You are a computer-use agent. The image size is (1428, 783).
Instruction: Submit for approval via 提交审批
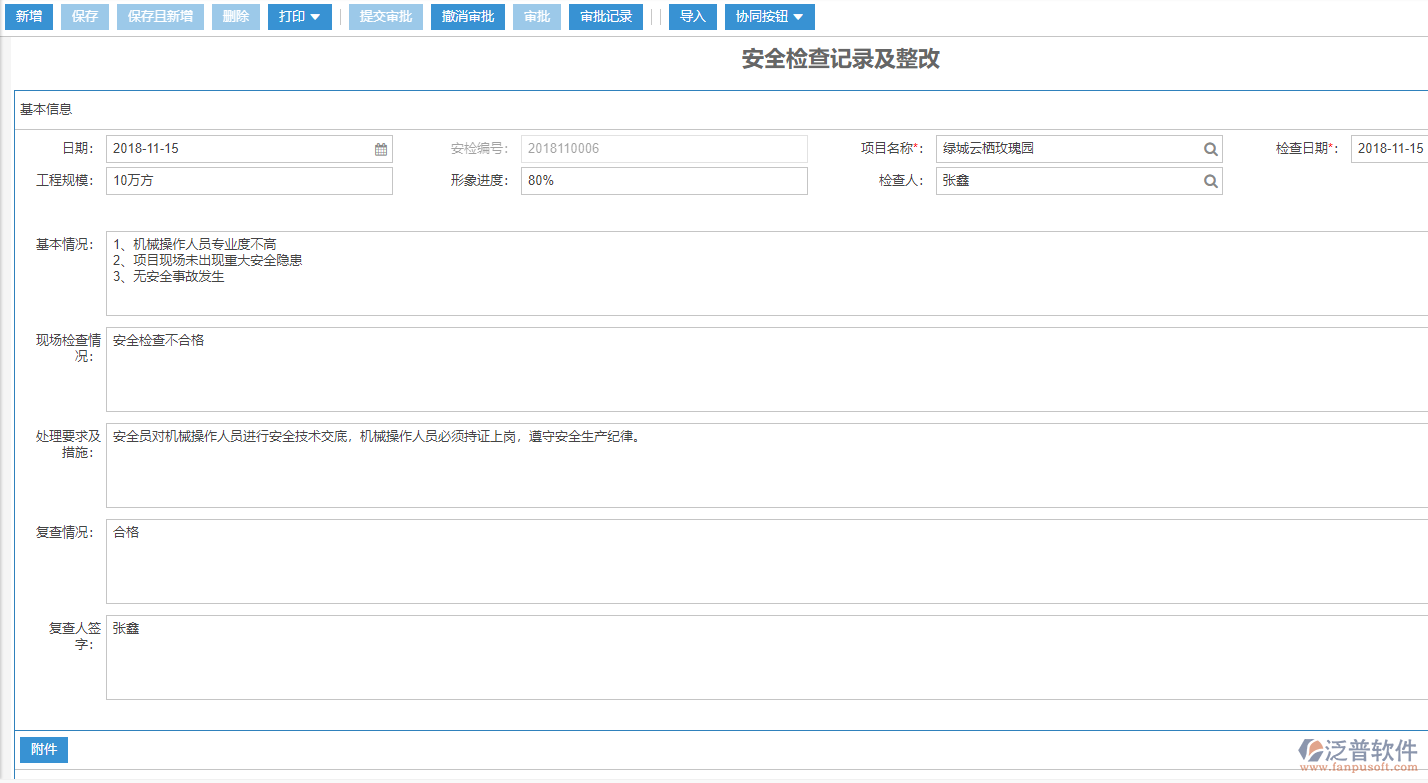click(385, 16)
